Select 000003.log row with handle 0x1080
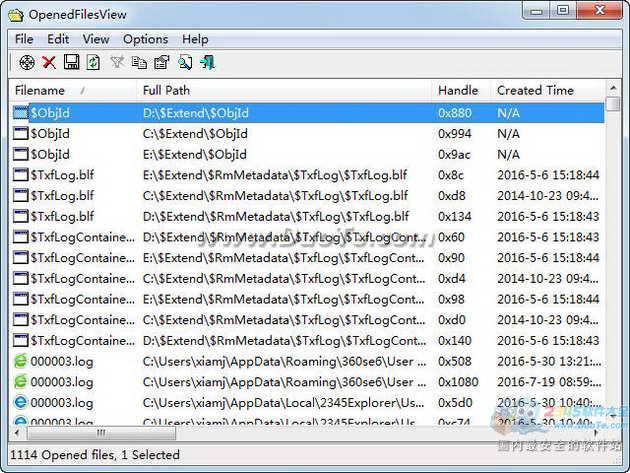This screenshot has height=473, width=630. 307,382
